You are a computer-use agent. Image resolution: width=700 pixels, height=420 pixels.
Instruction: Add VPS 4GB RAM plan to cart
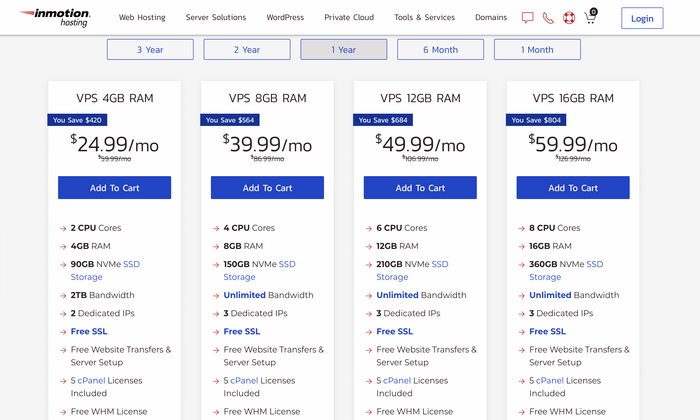click(x=114, y=188)
